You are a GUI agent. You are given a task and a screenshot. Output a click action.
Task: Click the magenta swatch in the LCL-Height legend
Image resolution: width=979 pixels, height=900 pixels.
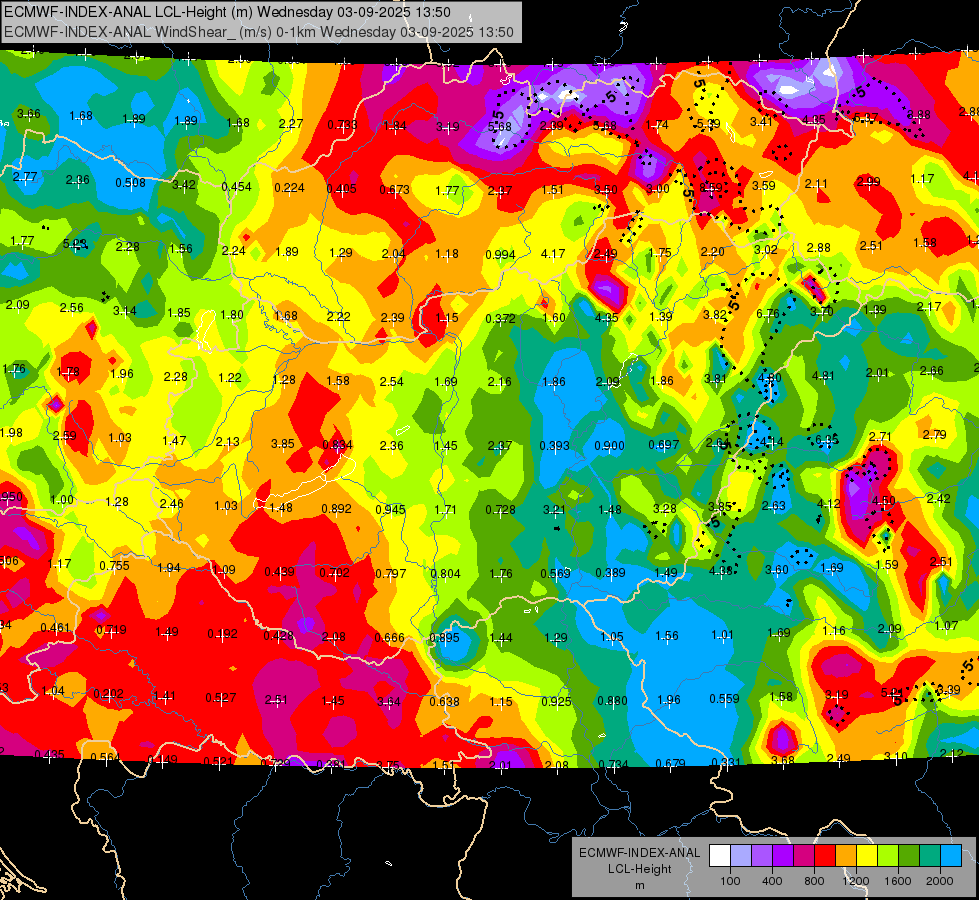pos(804,855)
